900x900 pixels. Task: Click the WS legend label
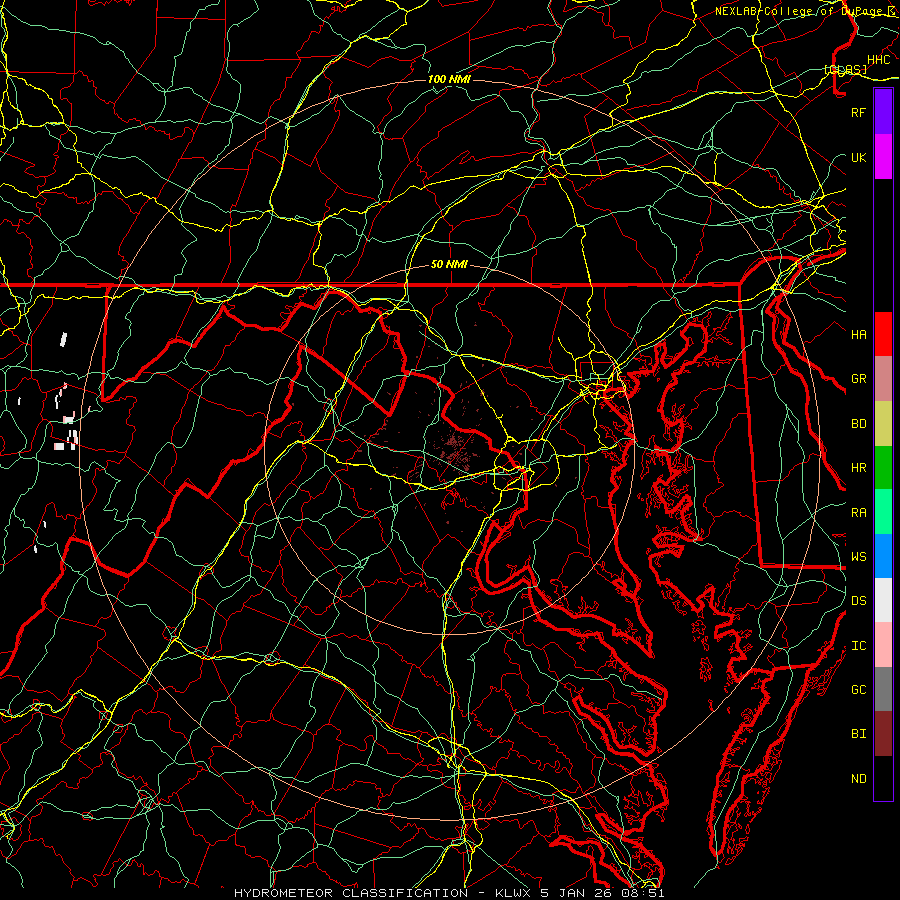pyautogui.click(x=859, y=556)
